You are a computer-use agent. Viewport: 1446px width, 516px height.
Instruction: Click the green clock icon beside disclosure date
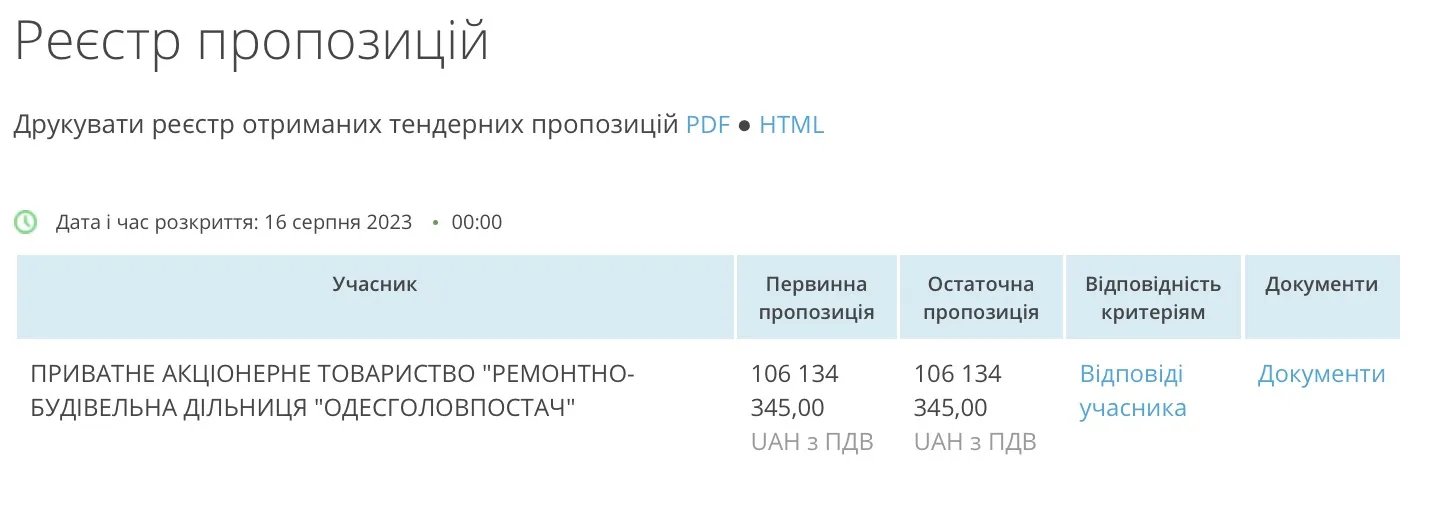tap(26, 222)
